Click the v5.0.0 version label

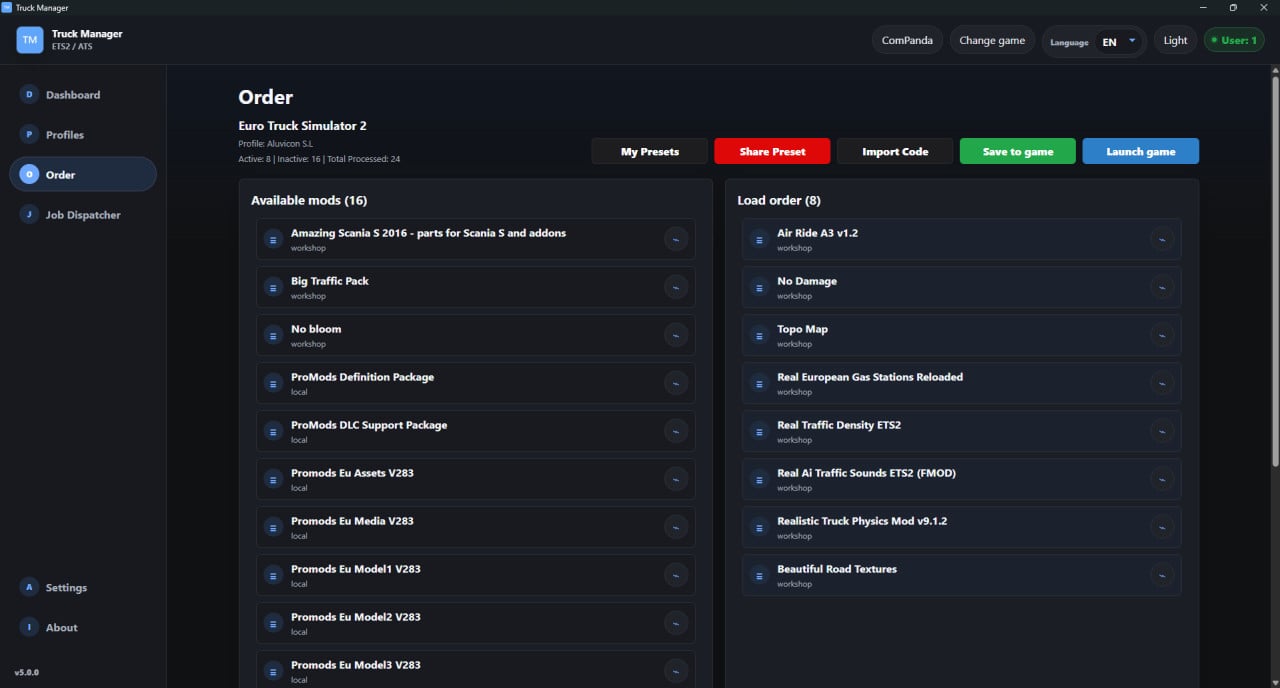click(x=27, y=672)
